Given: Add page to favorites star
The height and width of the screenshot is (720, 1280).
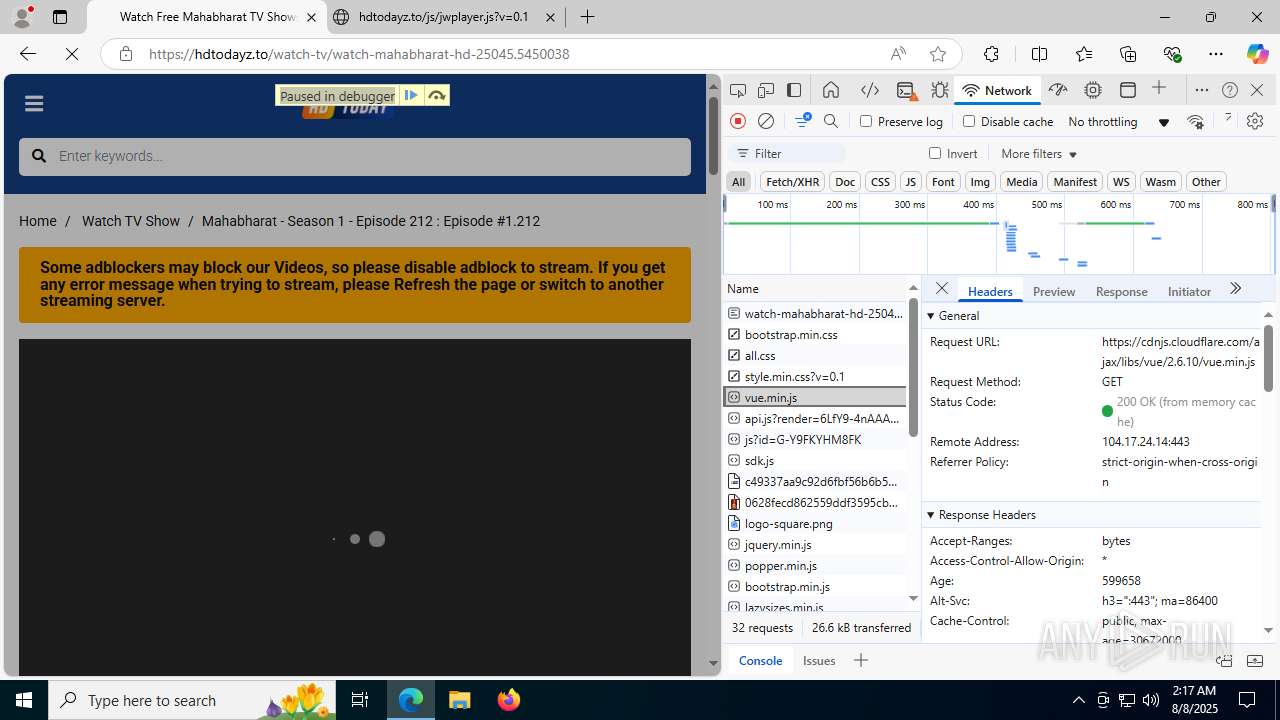Looking at the screenshot, I should 937,54.
